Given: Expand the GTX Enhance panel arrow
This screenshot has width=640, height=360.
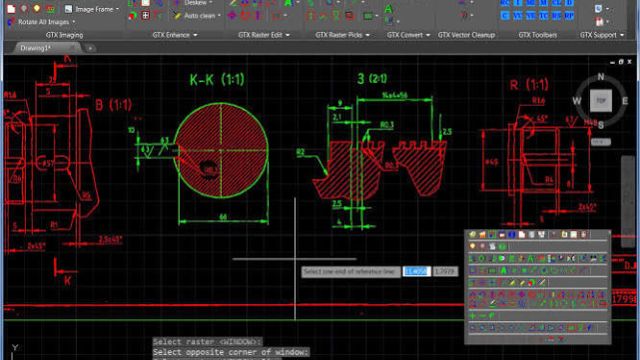Looking at the screenshot, I should (x=195, y=35).
